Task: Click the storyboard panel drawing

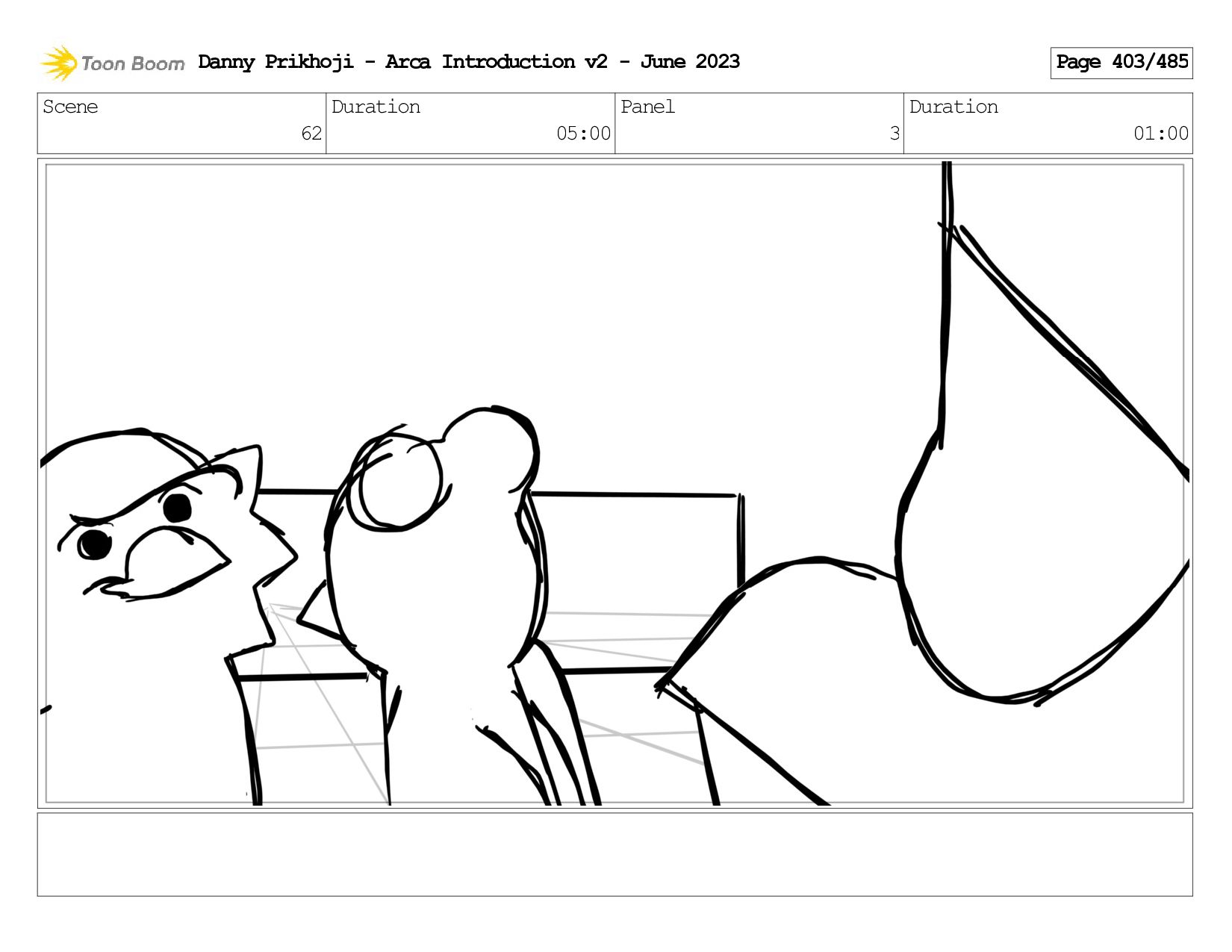Action: pyautogui.click(x=615, y=483)
